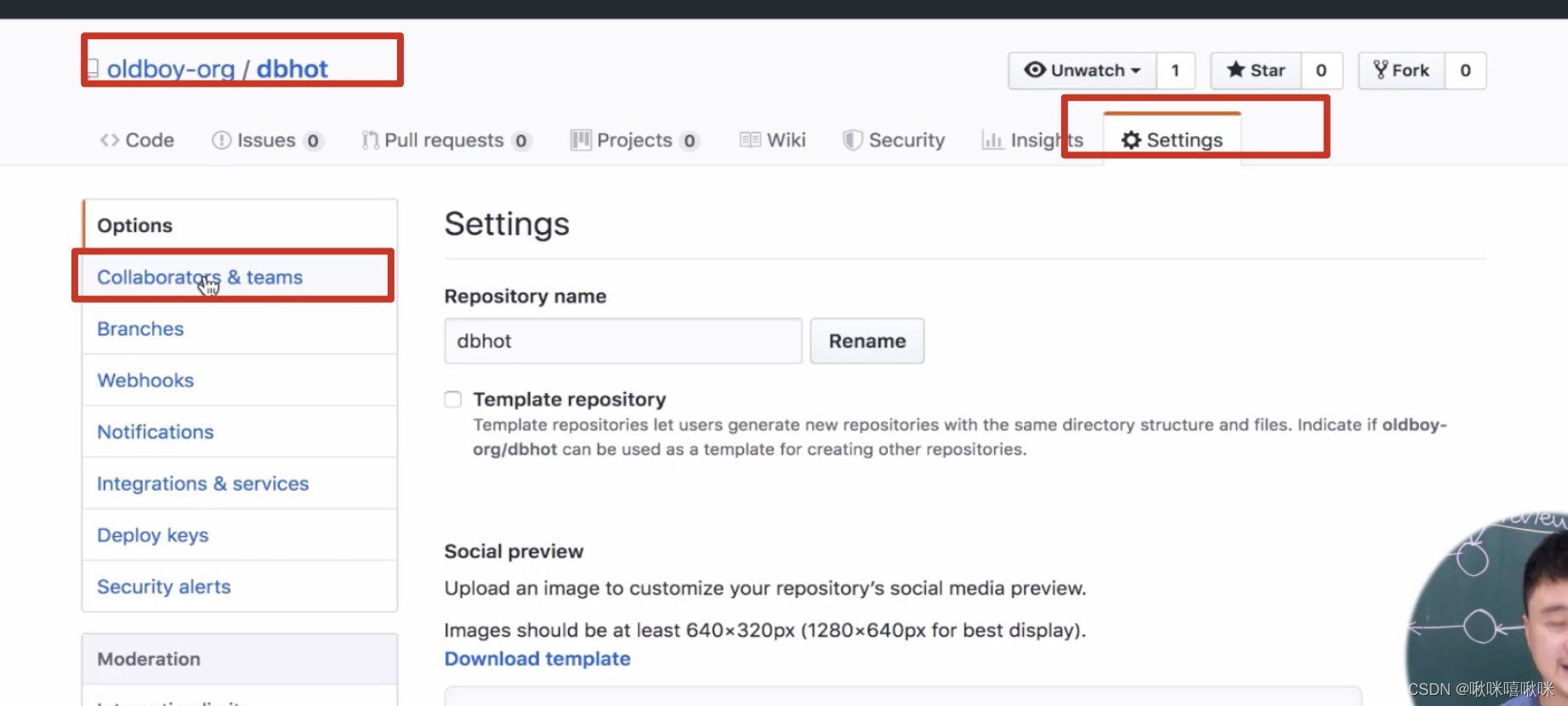Click the Insights bar-chart icon
This screenshot has width=1568, height=706.
click(x=992, y=140)
